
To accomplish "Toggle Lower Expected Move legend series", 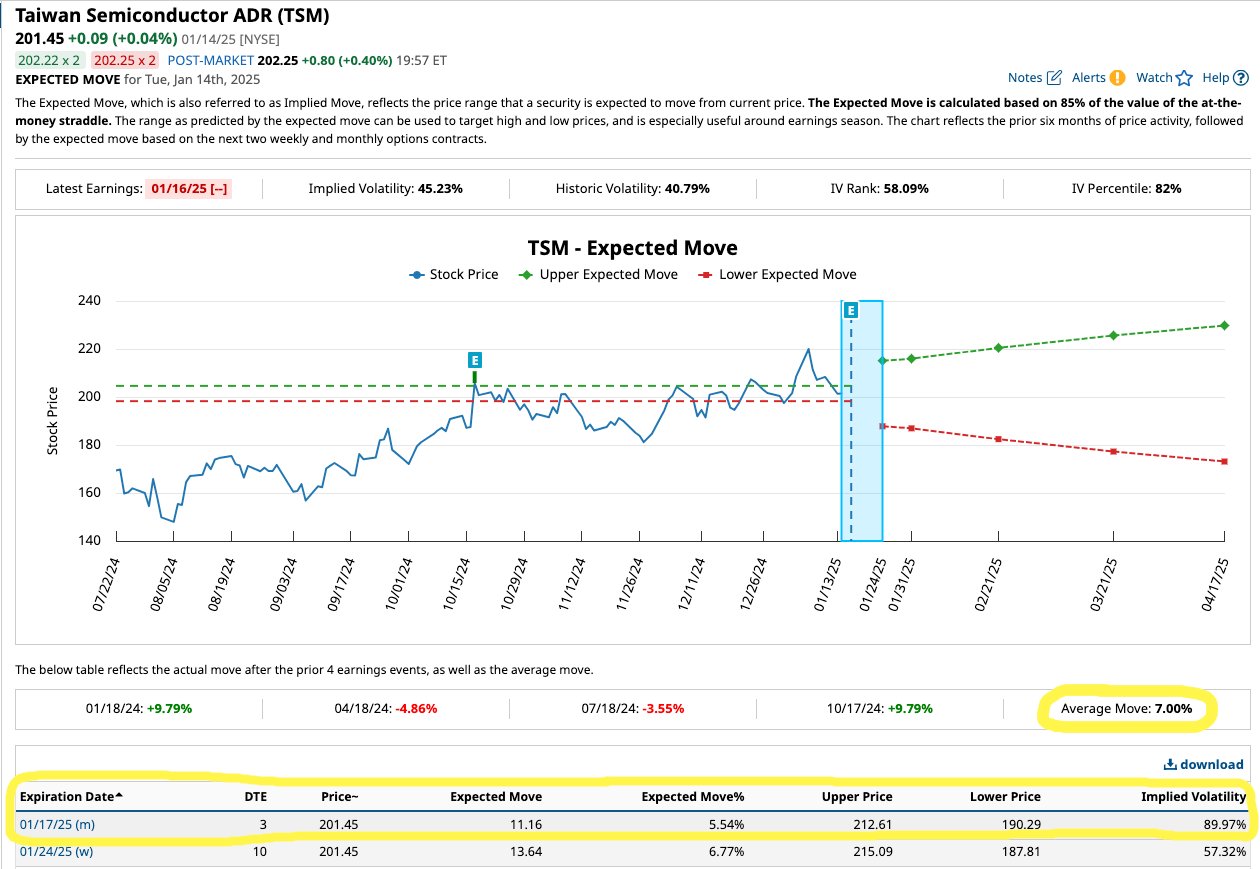I will [777, 274].
